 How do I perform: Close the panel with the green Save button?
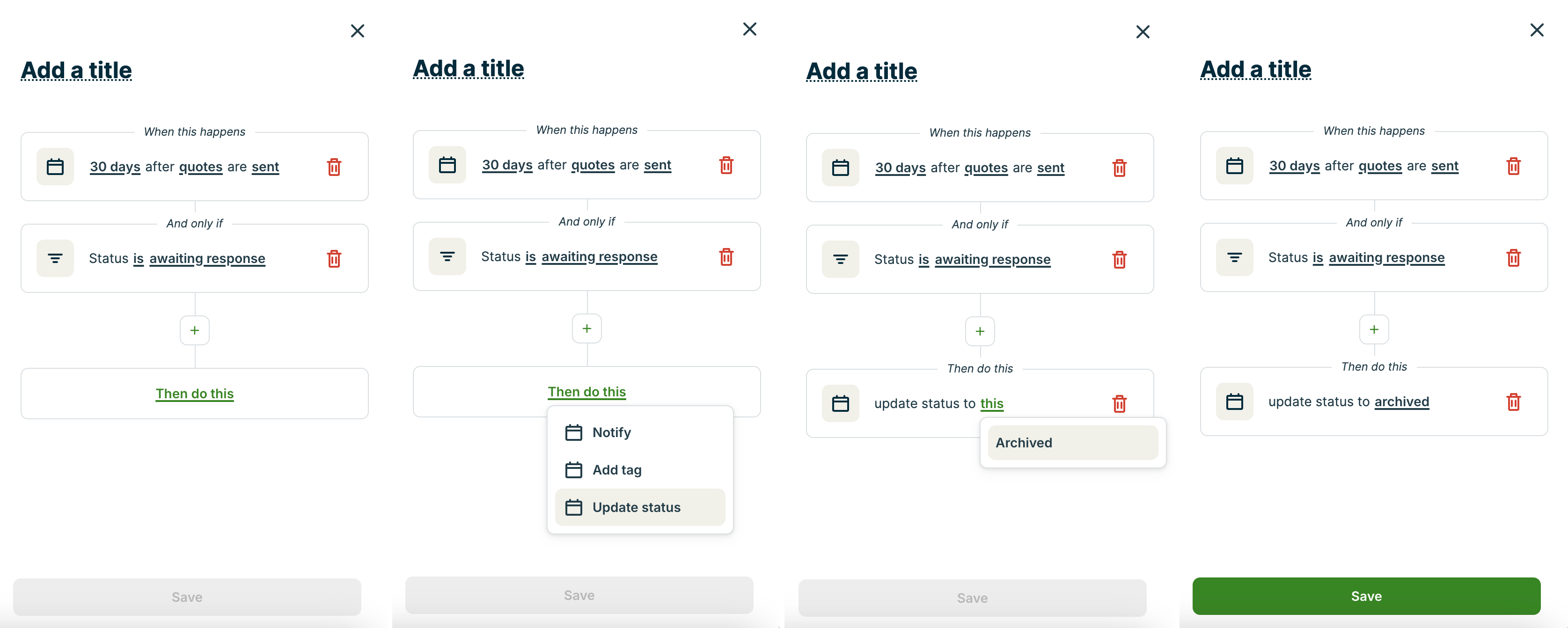click(1536, 30)
